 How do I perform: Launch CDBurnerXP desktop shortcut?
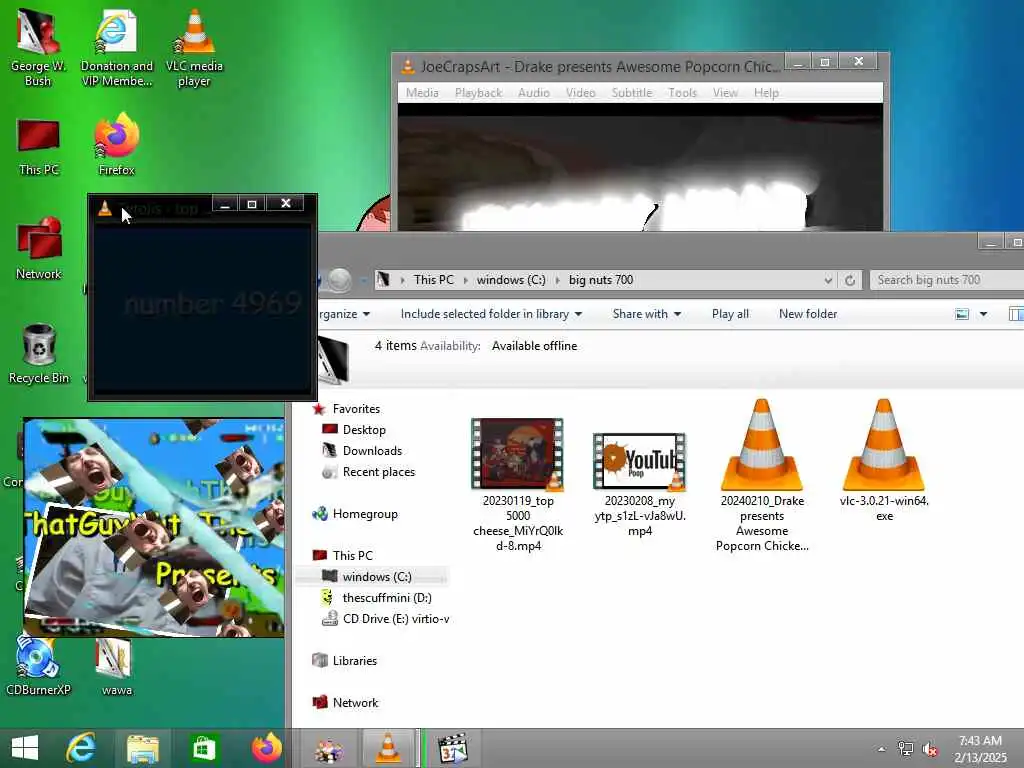click(x=38, y=667)
